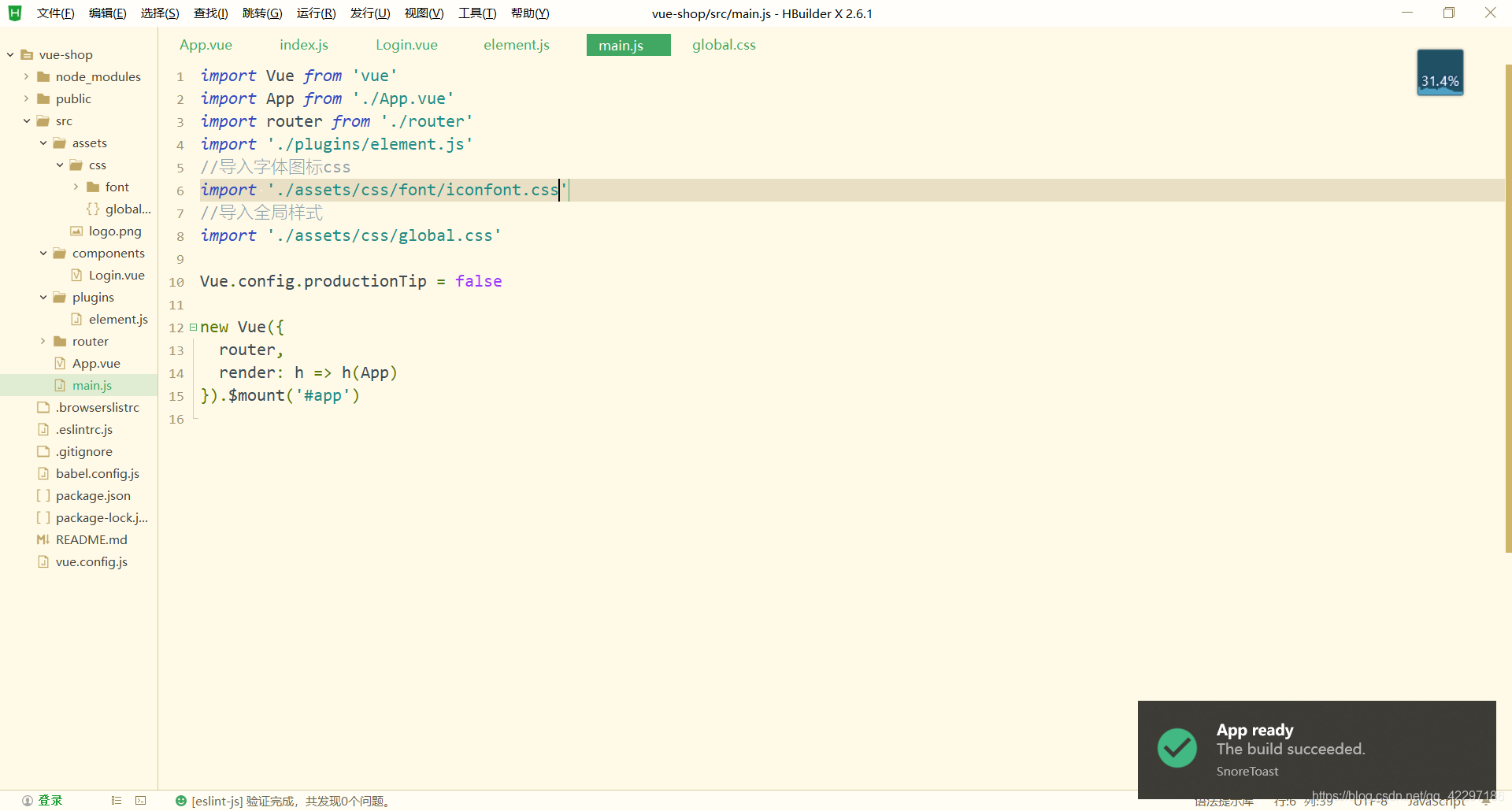Open babel.config.js in the project tree
The width and height of the screenshot is (1512, 811).
point(98,473)
